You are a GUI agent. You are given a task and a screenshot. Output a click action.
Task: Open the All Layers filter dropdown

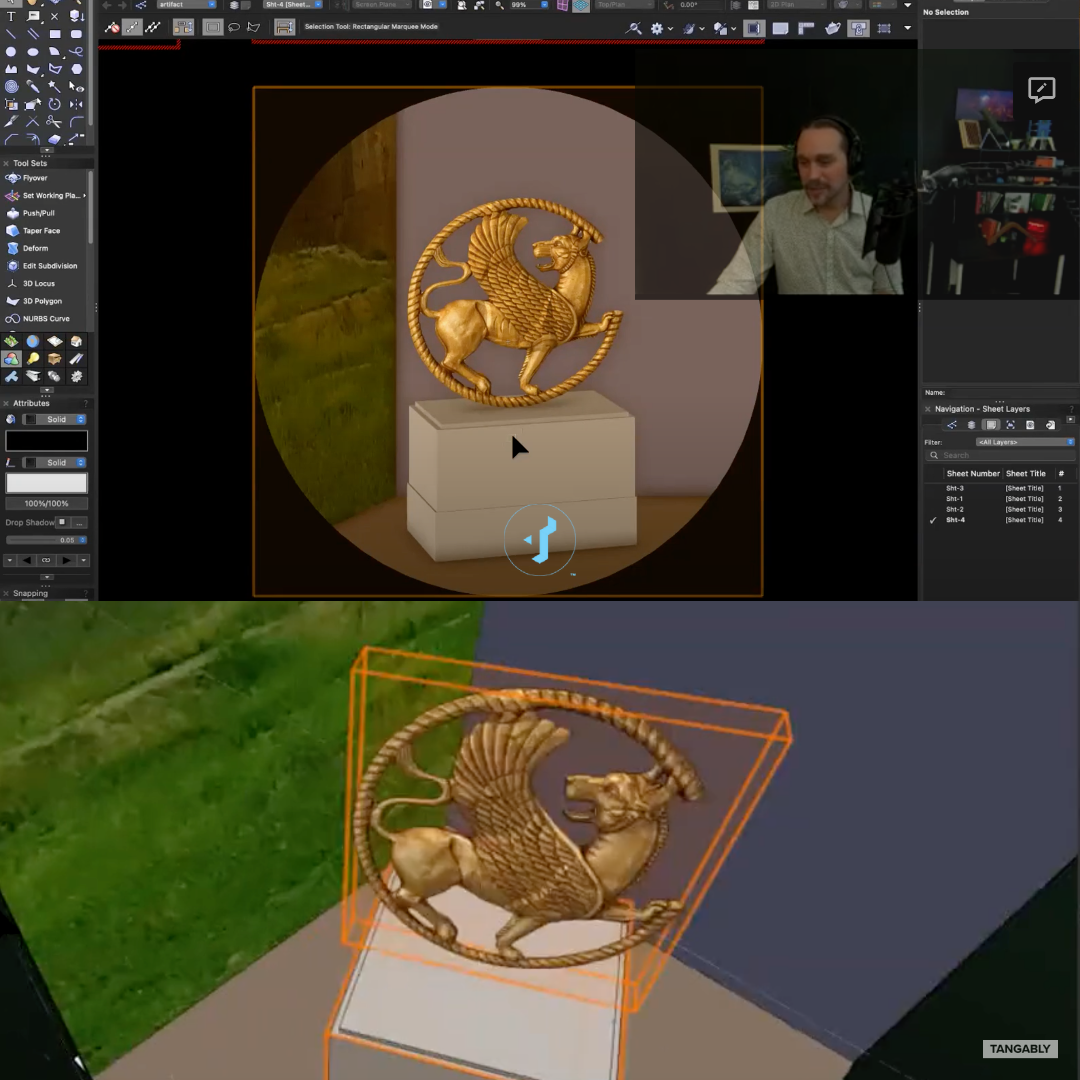click(1025, 442)
